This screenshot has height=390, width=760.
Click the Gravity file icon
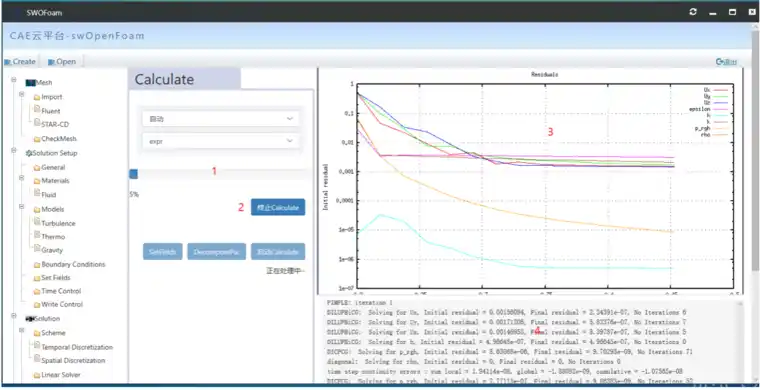coord(37,249)
